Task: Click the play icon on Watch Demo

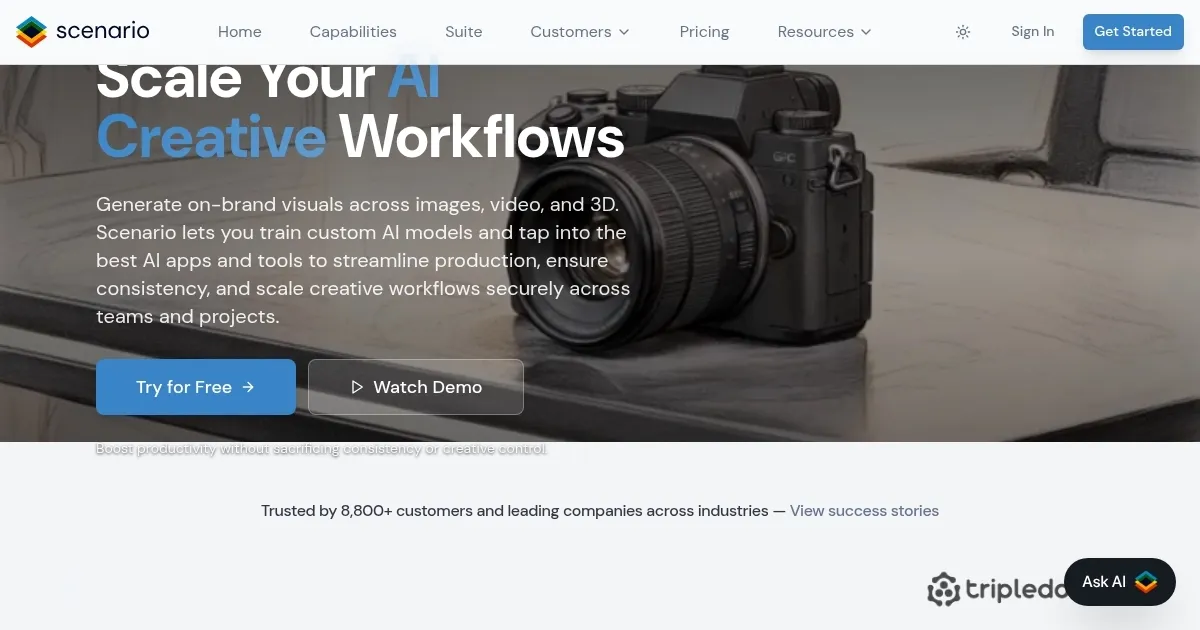Action: pos(357,387)
